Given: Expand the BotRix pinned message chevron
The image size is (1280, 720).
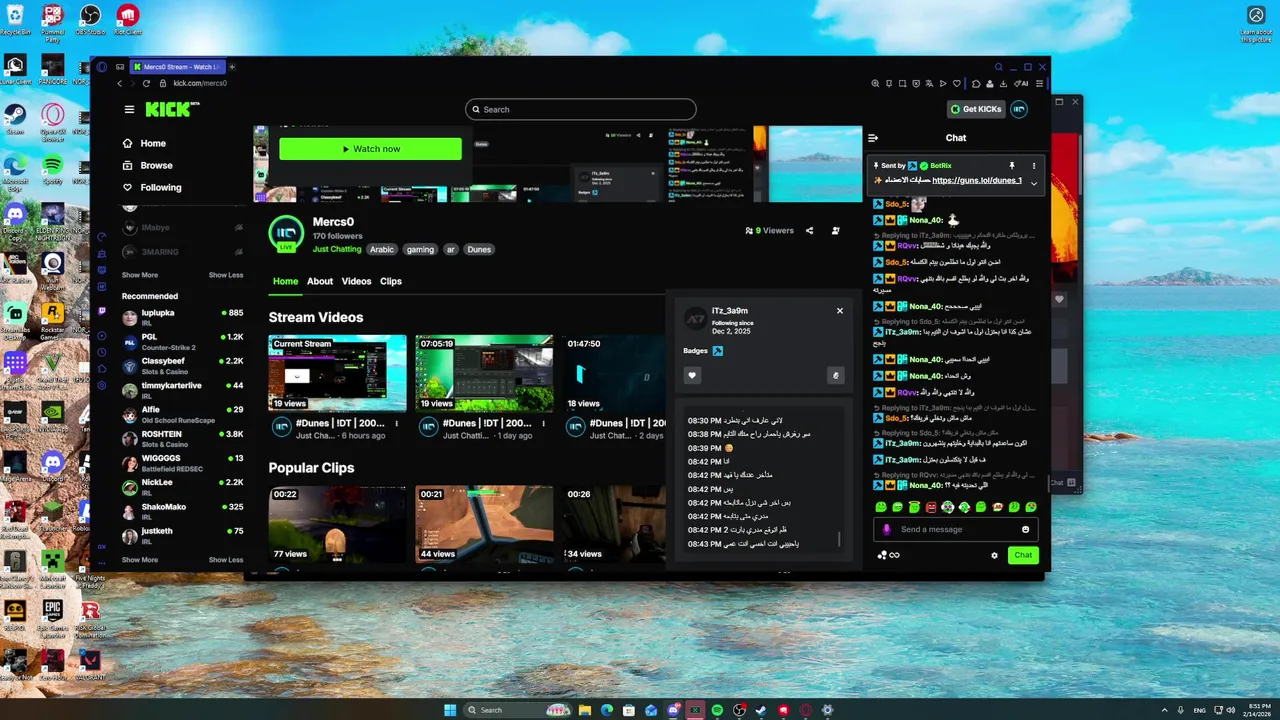Looking at the screenshot, I should 1034,183.
